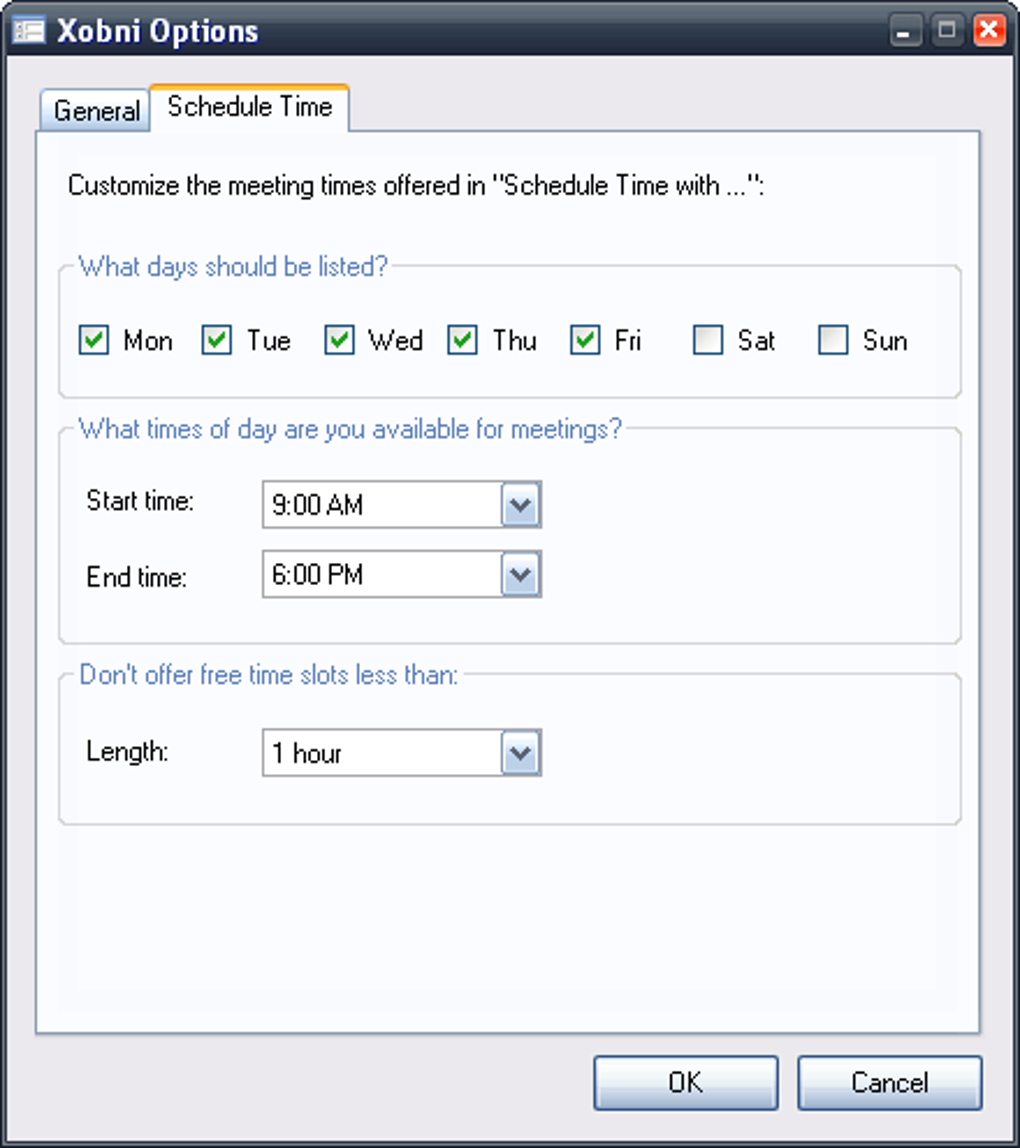Enable the Sat checkbox

(708, 340)
